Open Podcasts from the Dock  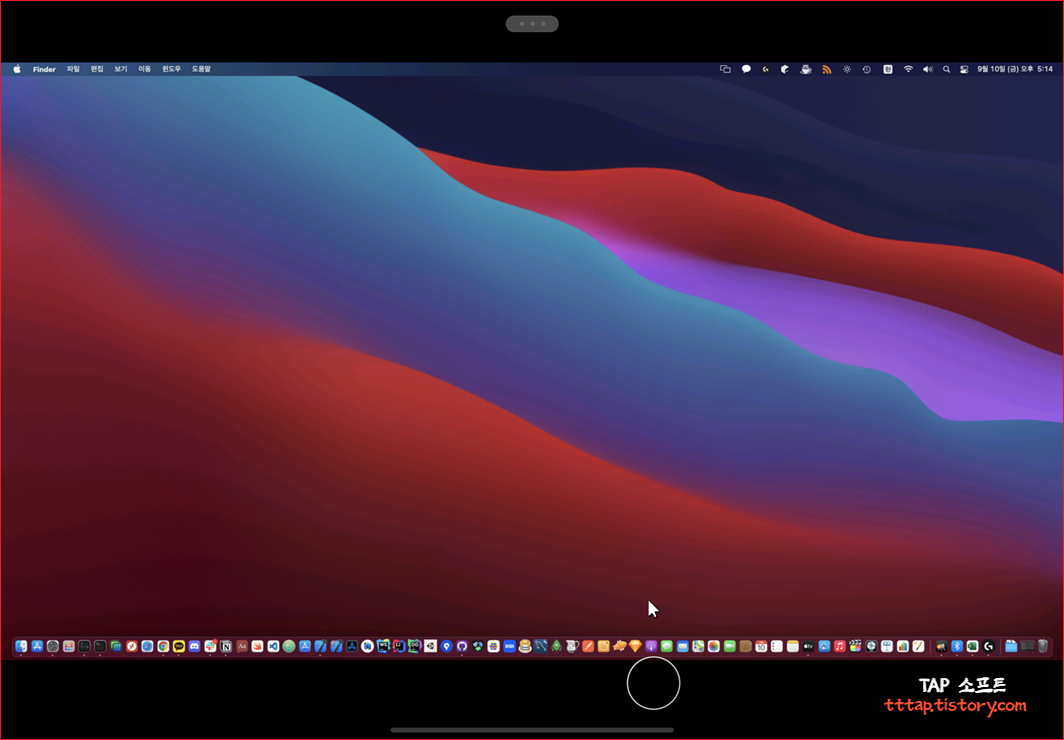click(651, 646)
